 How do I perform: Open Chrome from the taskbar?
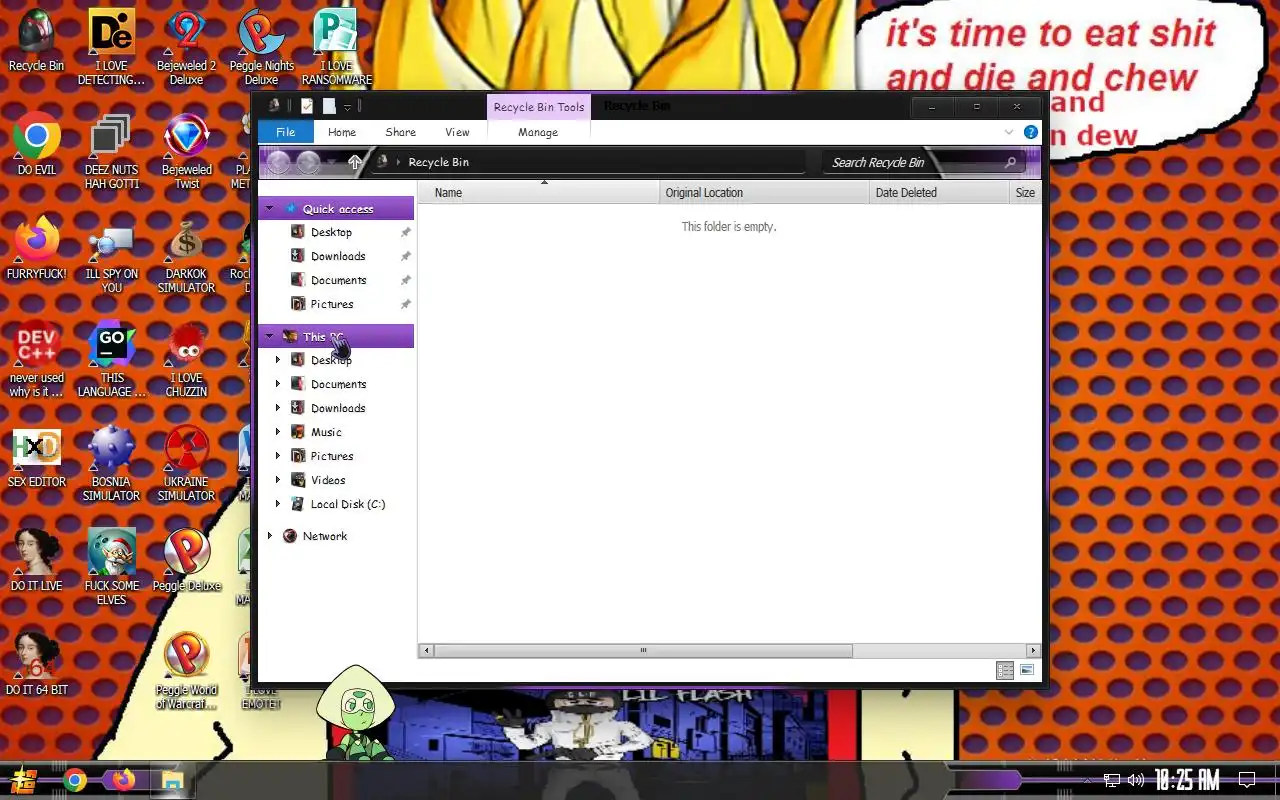(x=74, y=780)
